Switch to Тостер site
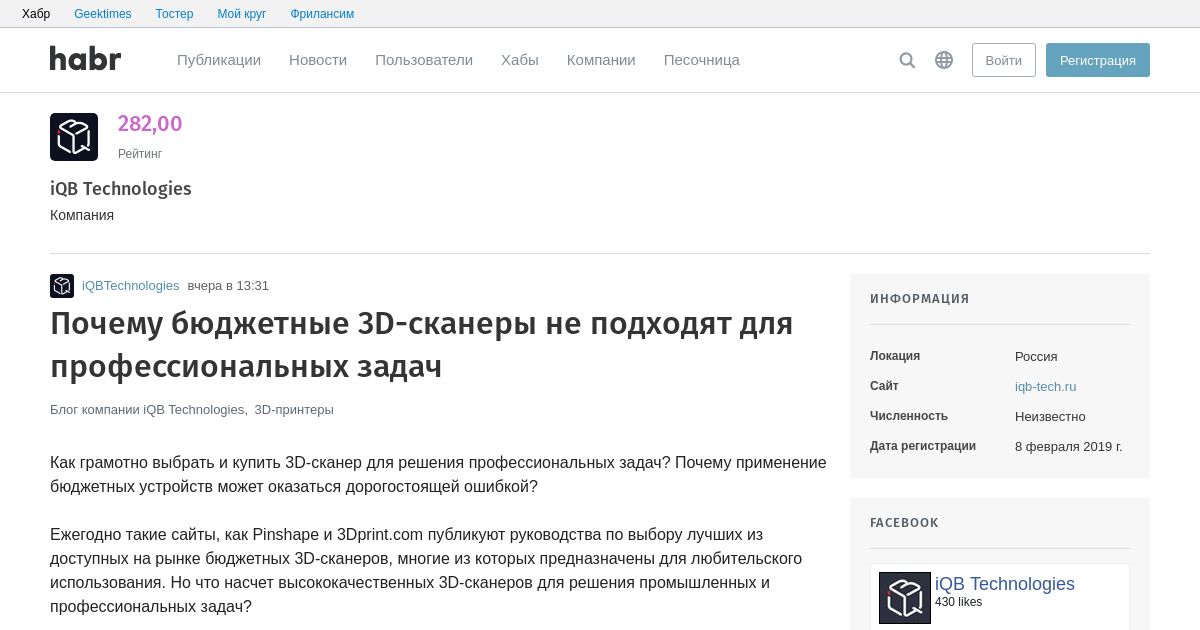The width and height of the screenshot is (1200, 630). 175,14
